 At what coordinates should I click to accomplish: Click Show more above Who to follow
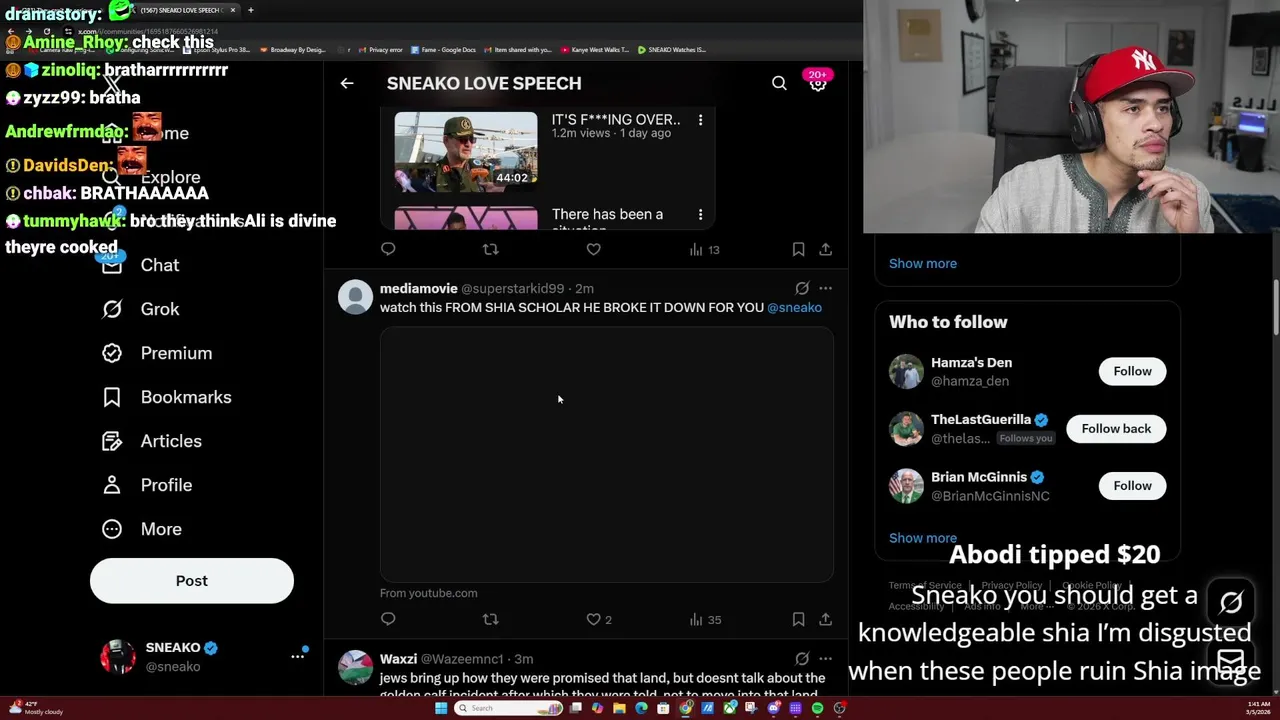pyautogui.click(x=923, y=263)
